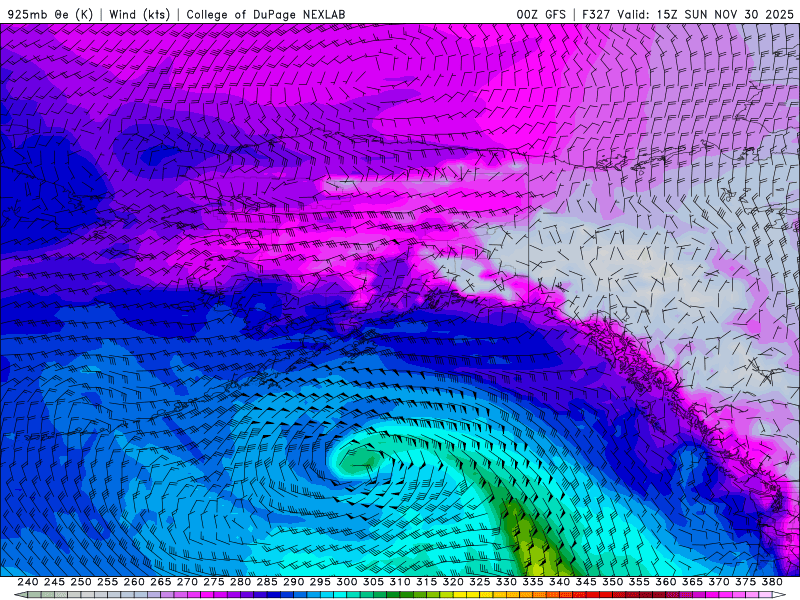This screenshot has height=600, width=800.
Task: Click the 310 value on the color scale
Action: click(399, 582)
